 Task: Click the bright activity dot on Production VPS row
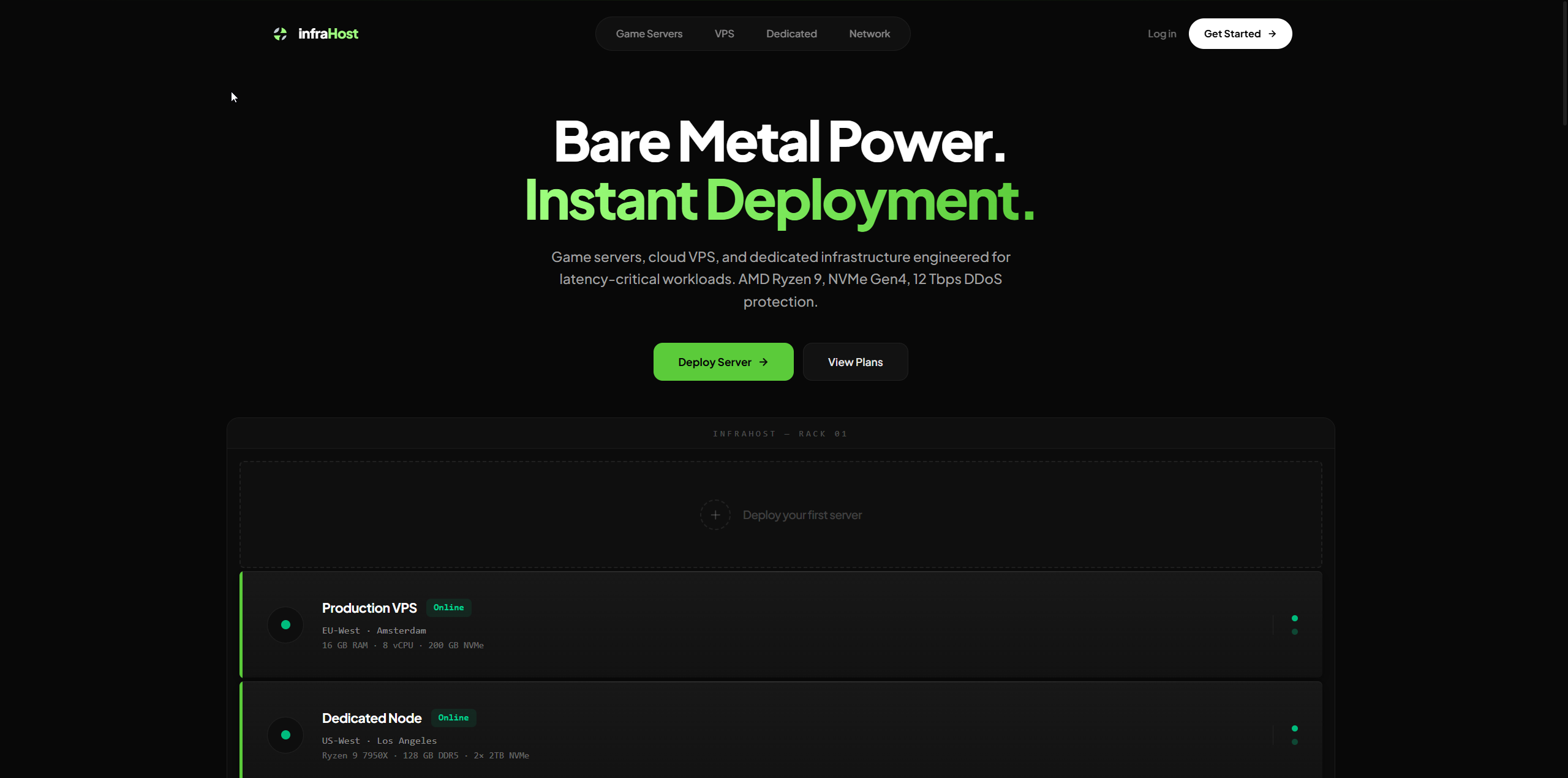point(1295,618)
